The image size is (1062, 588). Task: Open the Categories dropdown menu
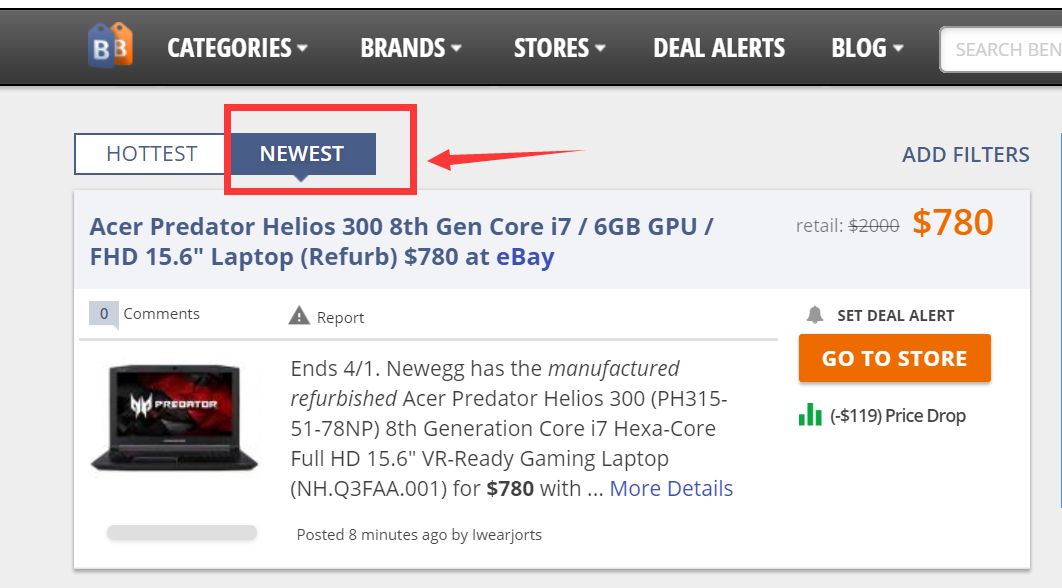[237, 48]
